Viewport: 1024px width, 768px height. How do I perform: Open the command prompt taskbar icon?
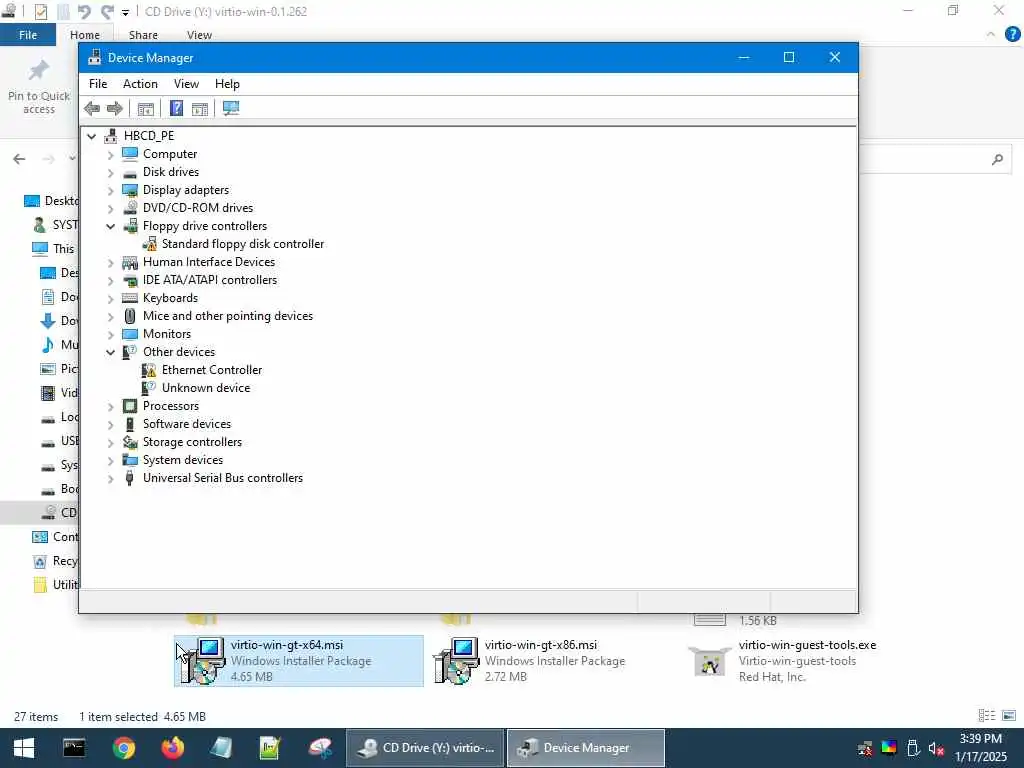click(74, 748)
